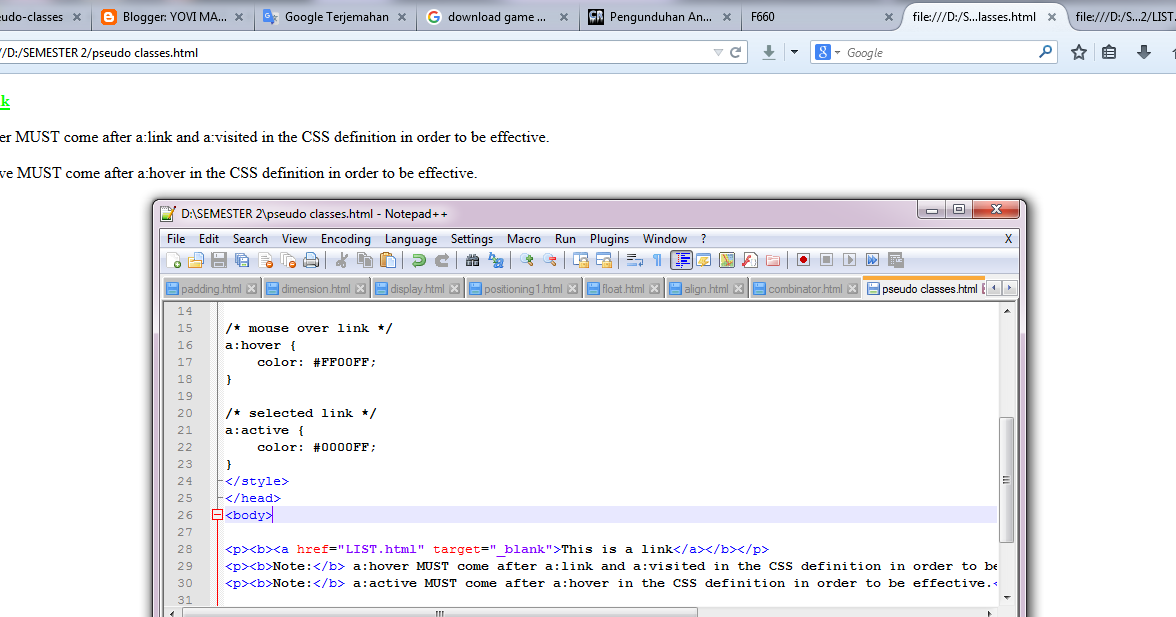The height and width of the screenshot is (617, 1176).
Task: Switch to the combinator.html tab
Action: (x=805, y=289)
